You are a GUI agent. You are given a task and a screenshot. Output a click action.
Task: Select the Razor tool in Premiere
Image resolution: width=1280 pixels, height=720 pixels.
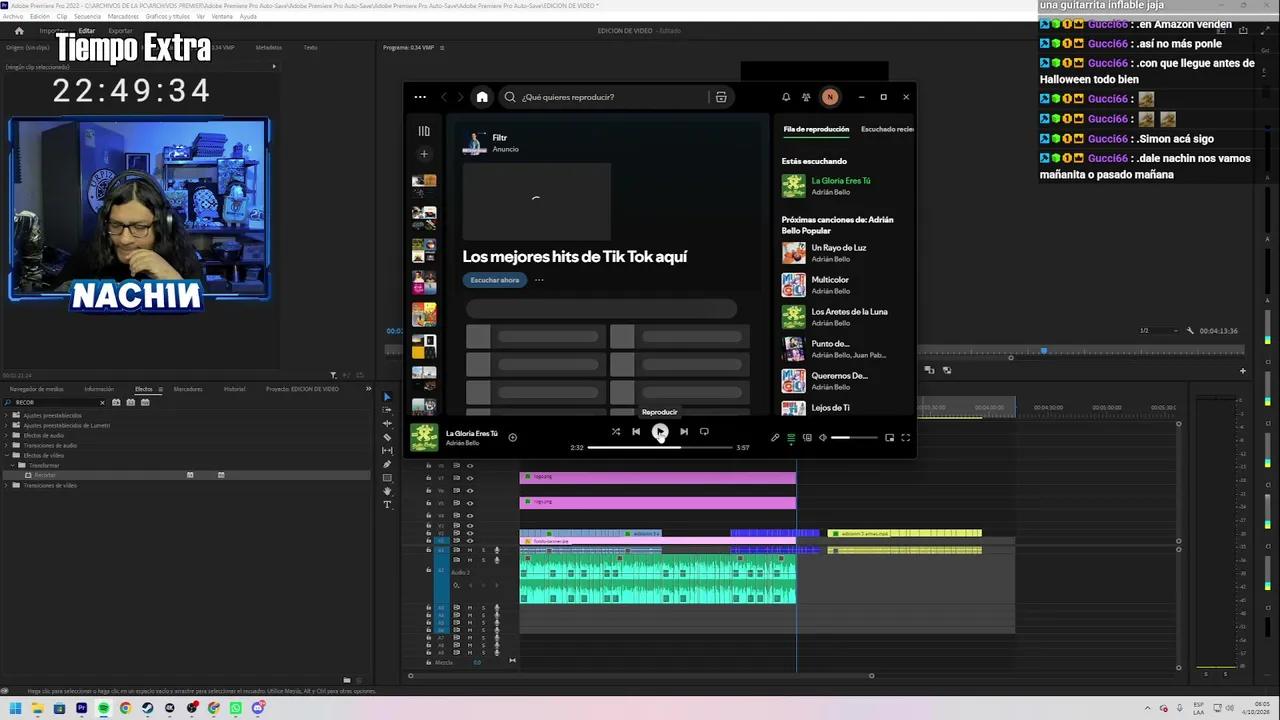tap(388, 437)
